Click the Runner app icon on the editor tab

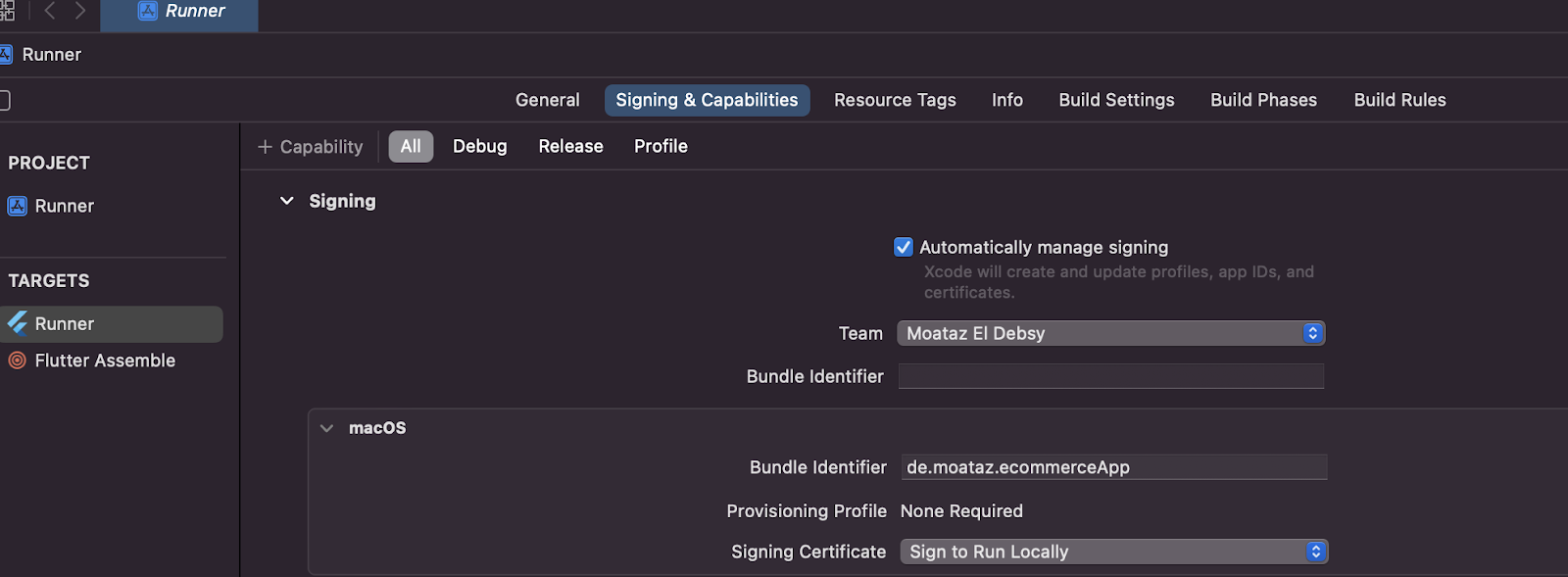pyautogui.click(x=147, y=12)
